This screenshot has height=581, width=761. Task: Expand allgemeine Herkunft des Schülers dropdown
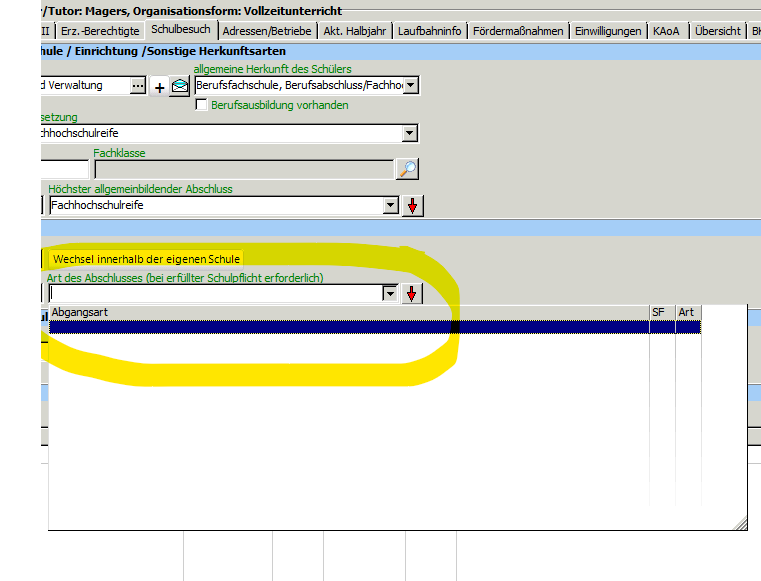tap(411, 86)
